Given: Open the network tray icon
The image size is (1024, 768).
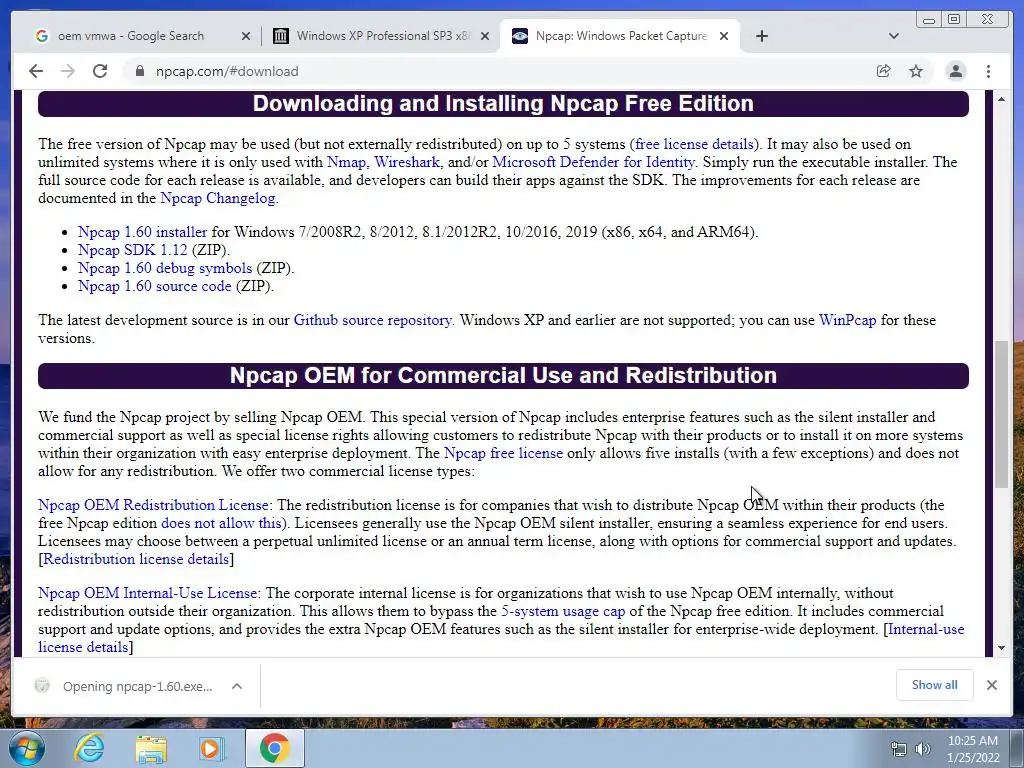Looking at the screenshot, I should 899,749.
